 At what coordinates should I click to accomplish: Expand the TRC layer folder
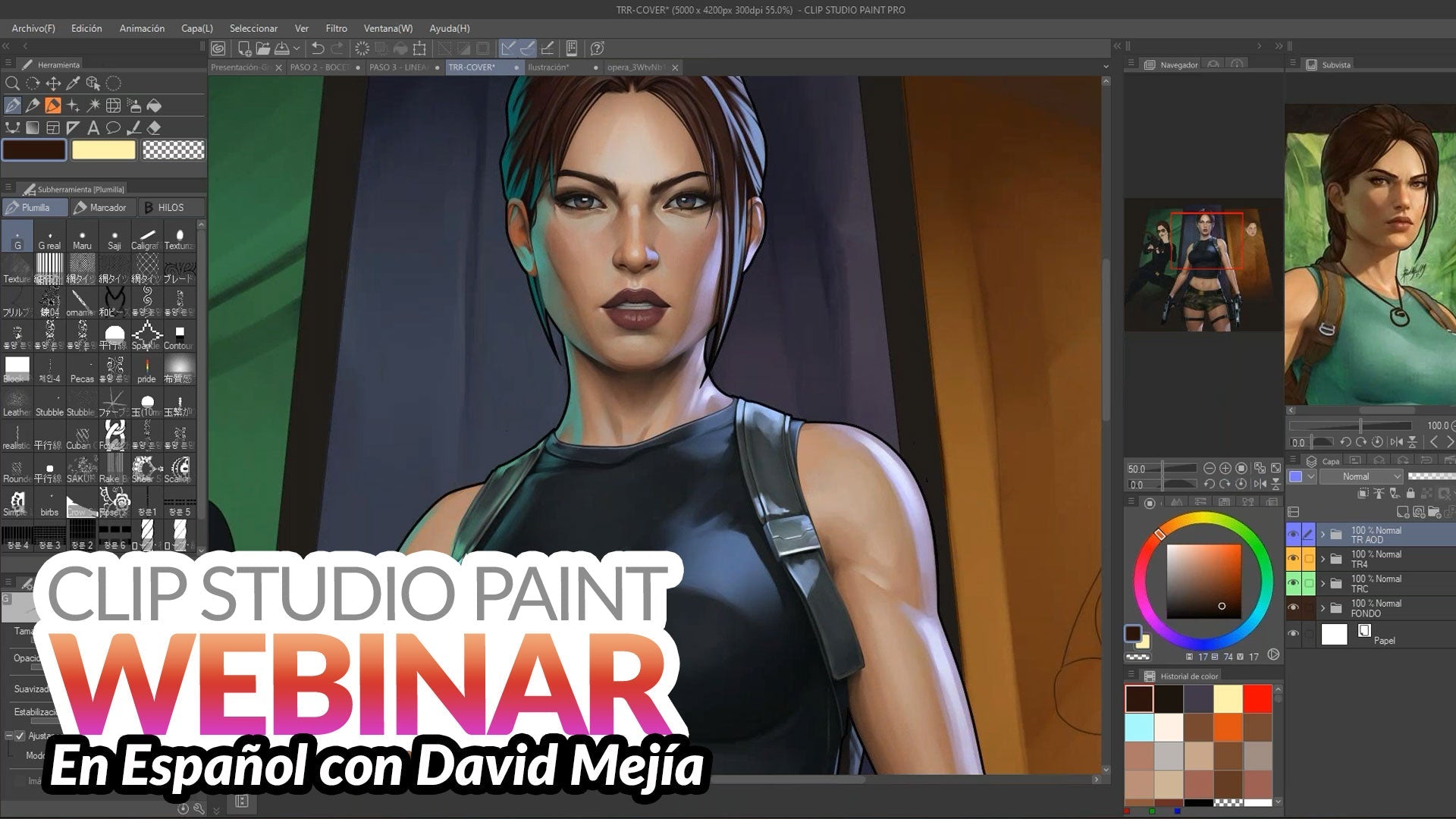click(x=1323, y=583)
